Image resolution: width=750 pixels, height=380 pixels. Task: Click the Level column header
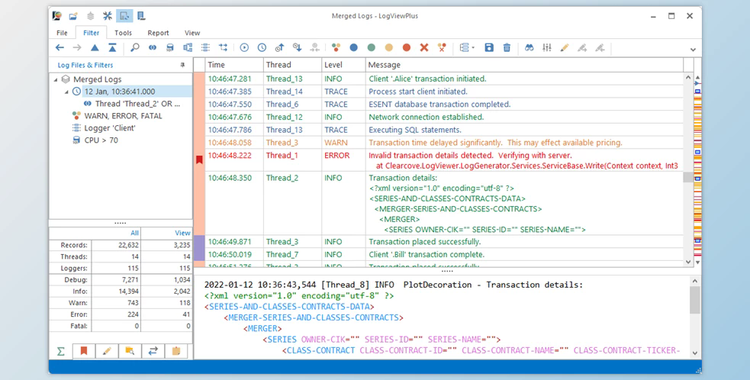pos(344,65)
